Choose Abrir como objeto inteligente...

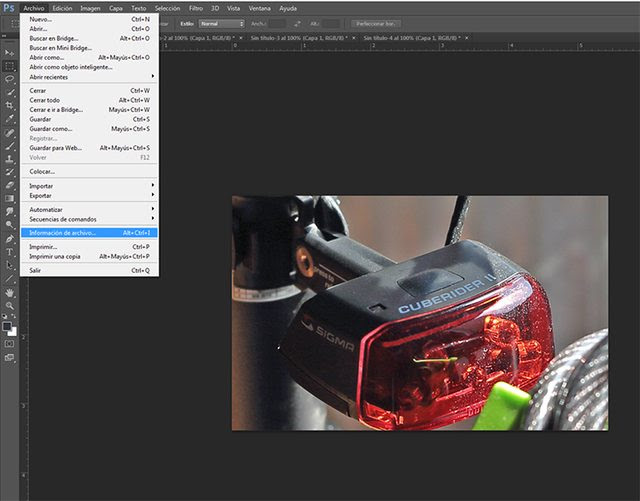tap(89, 67)
